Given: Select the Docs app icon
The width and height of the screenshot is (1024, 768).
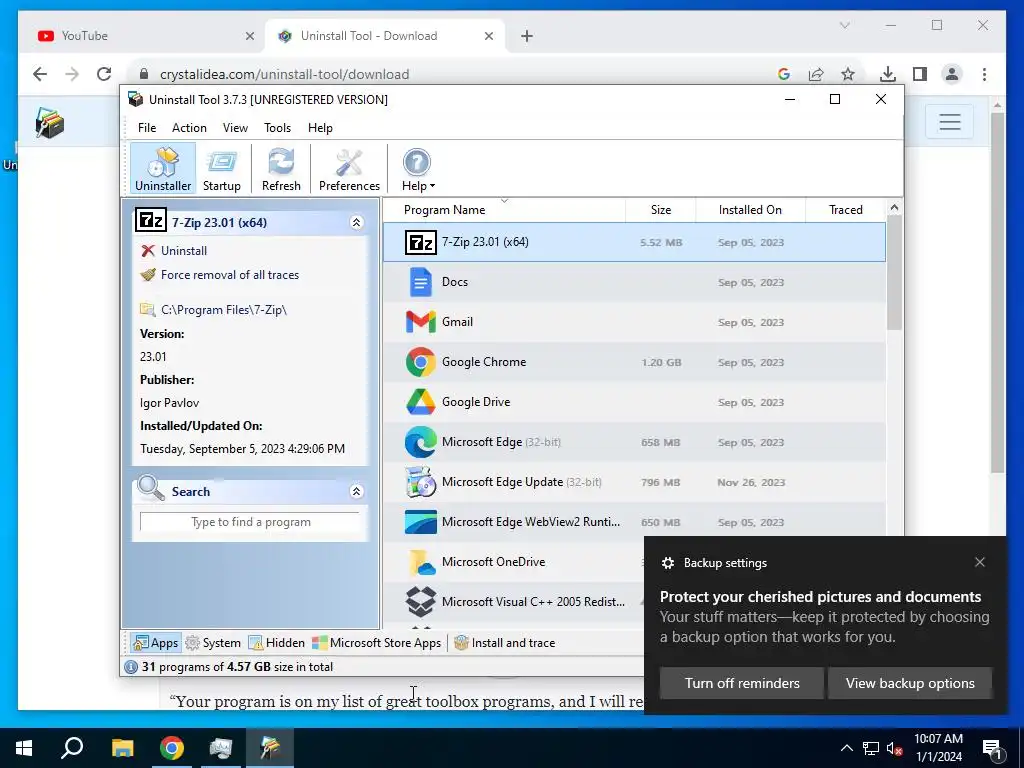Looking at the screenshot, I should coord(421,282).
